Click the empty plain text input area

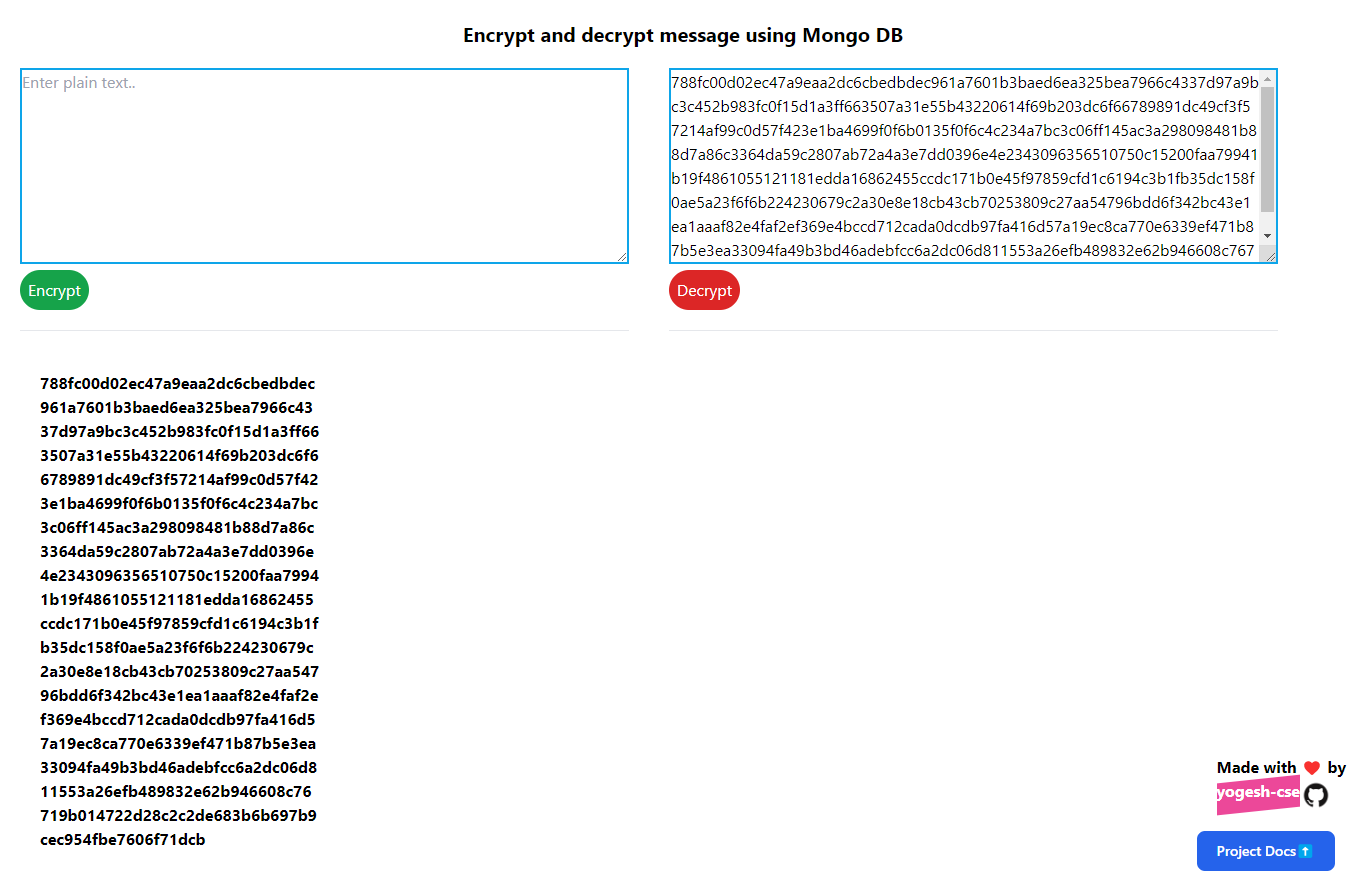click(323, 165)
